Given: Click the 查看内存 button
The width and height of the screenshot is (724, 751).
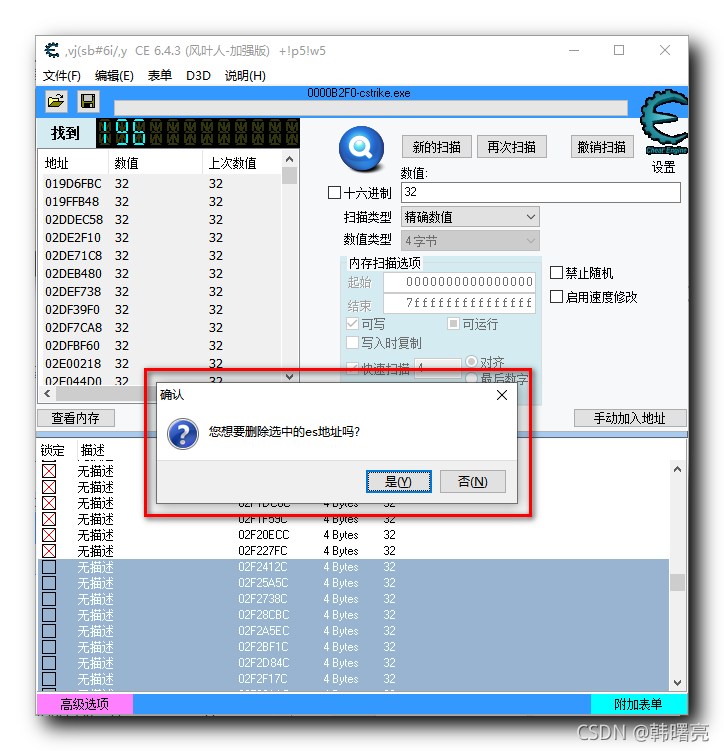Looking at the screenshot, I should (76, 418).
